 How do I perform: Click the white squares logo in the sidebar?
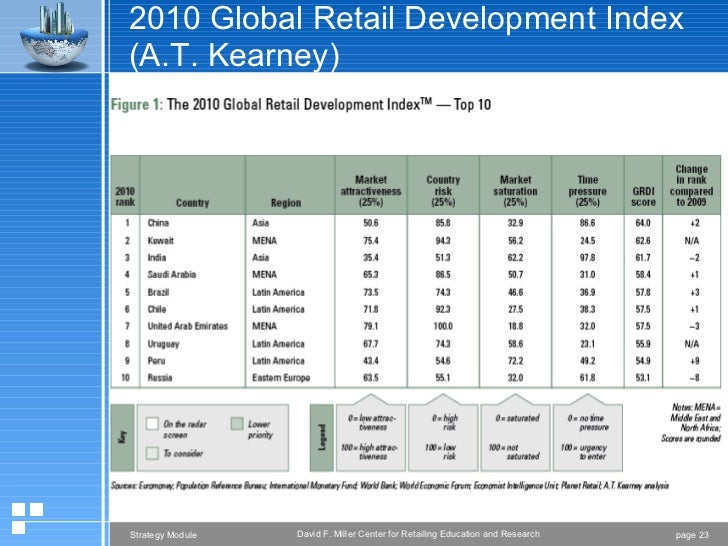[x=27, y=518]
